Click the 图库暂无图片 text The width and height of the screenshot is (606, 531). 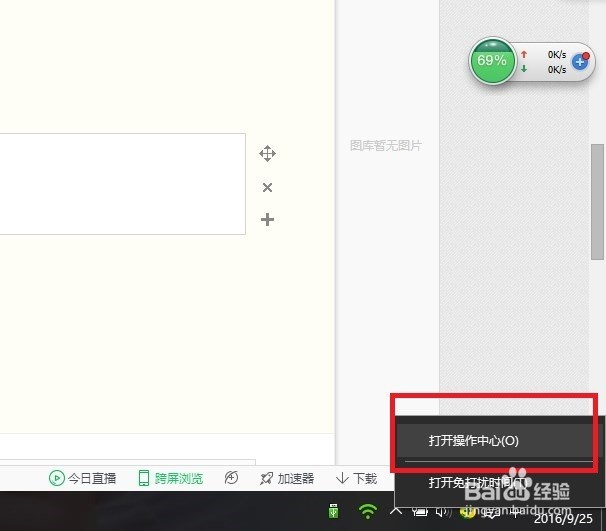(385, 145)
